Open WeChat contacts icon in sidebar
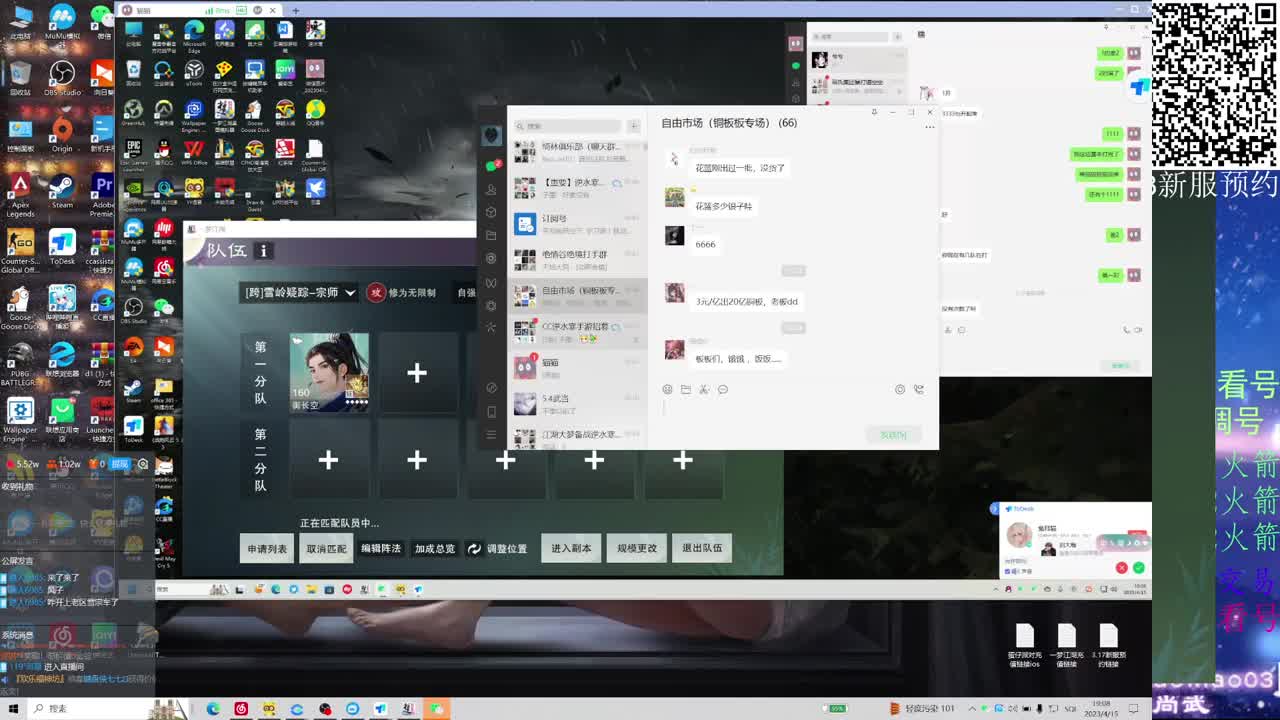The image size is (1280, 720). click(x=491, y=189)
